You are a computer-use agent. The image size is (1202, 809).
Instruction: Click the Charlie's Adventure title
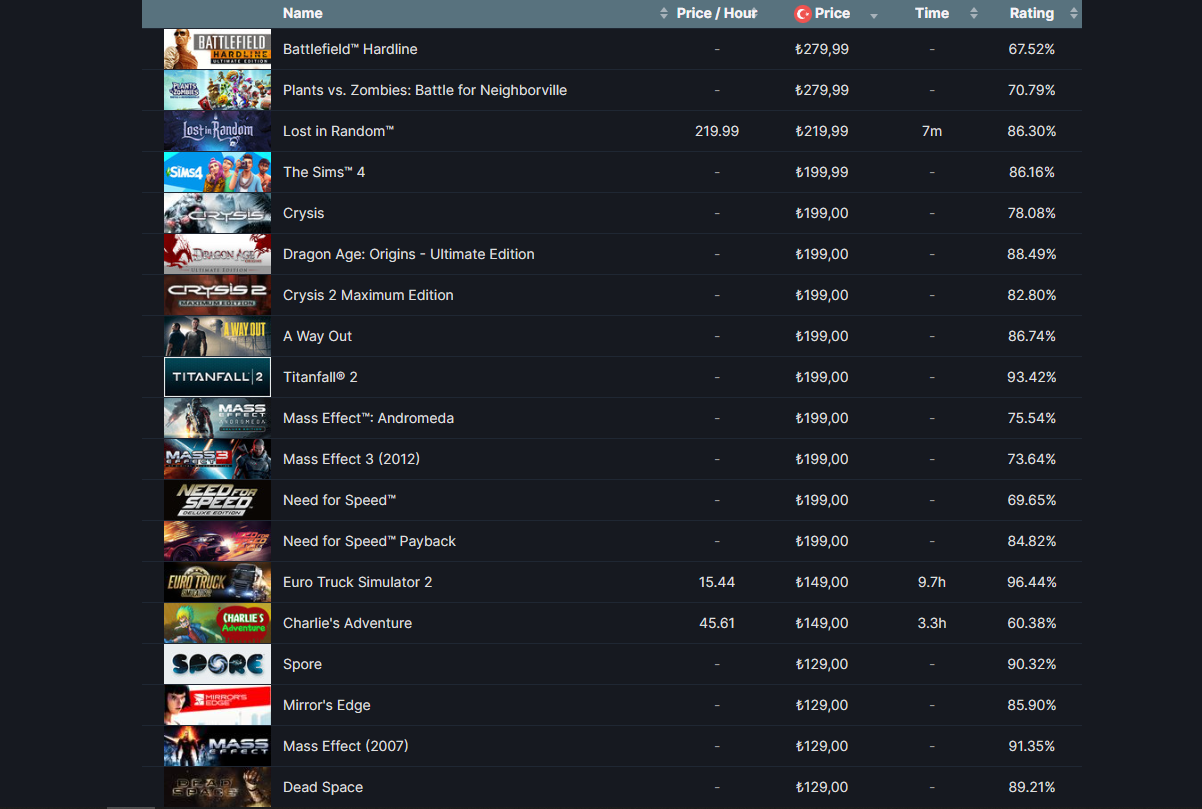347,623
